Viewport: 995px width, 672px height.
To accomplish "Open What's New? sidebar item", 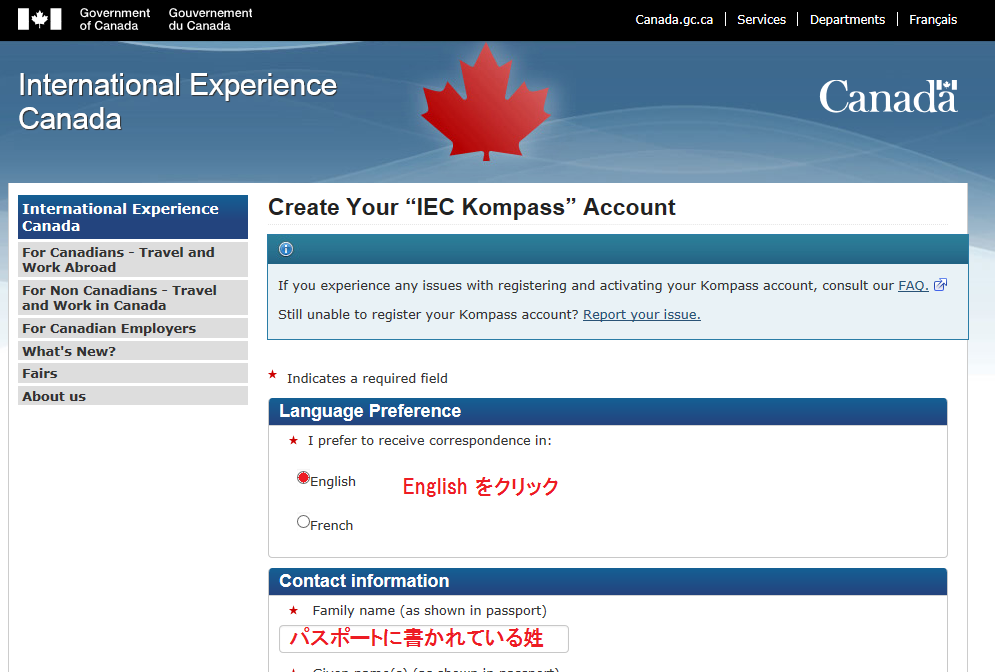I will 133,351.
